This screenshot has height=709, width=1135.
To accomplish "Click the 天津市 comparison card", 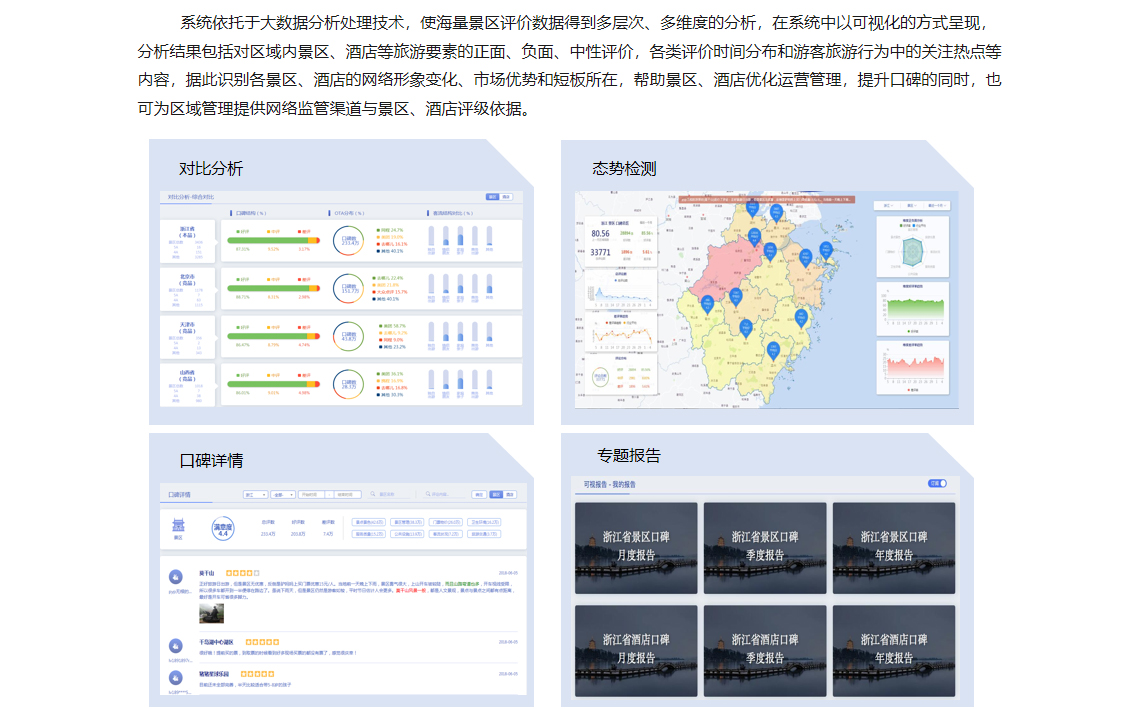I will 190,336.
